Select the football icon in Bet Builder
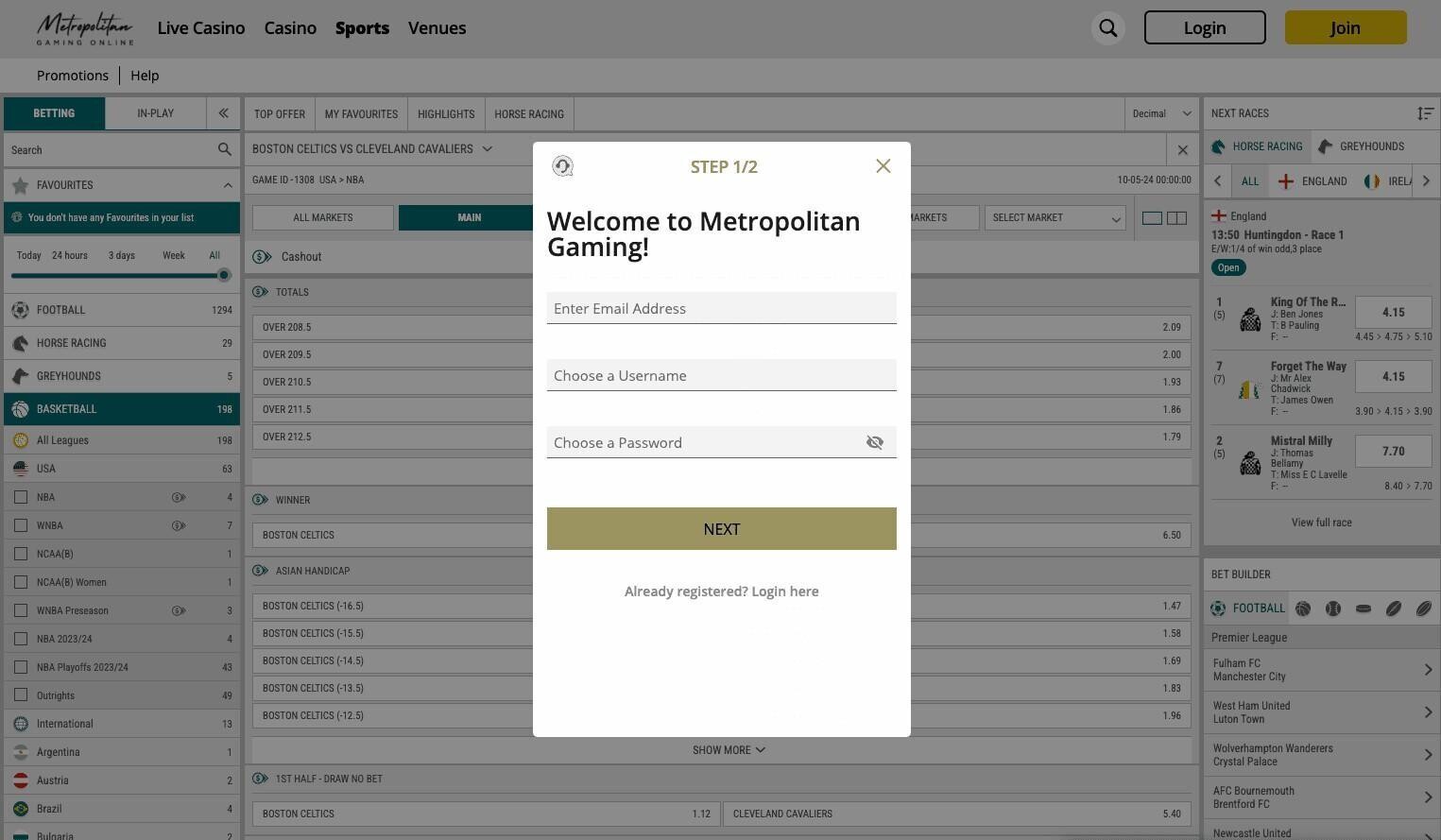1441x840 pixels. click(1218, 609)
